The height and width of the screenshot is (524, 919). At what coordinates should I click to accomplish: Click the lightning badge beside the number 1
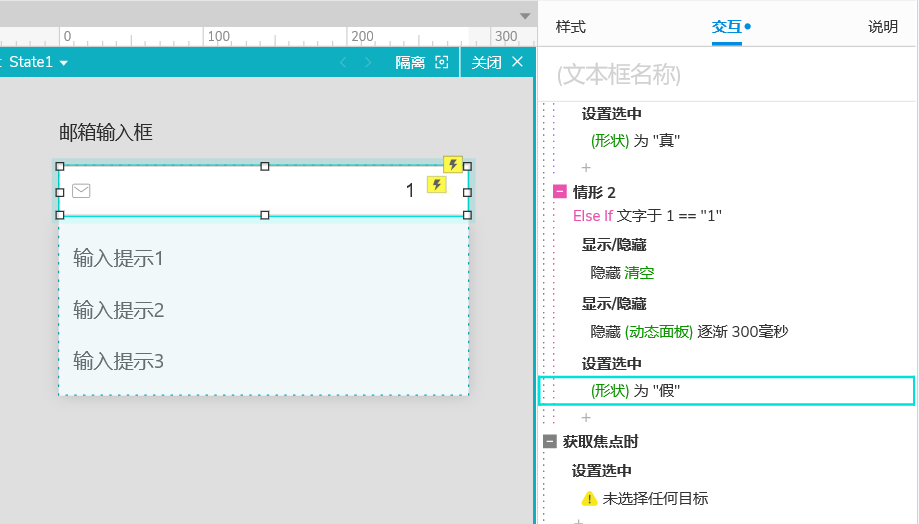436,185
